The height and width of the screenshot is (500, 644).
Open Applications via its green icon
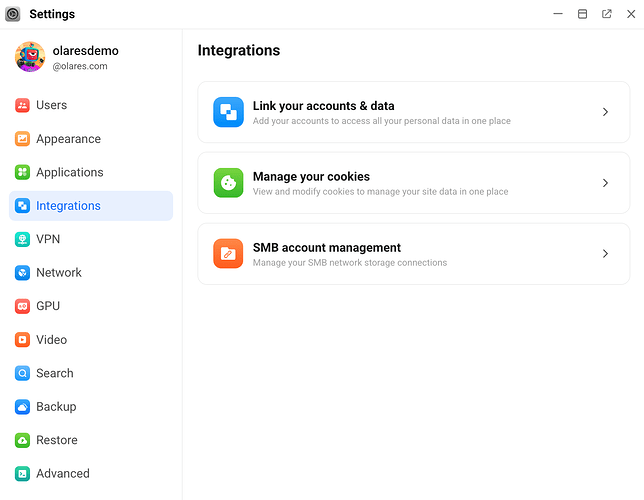[x=23, y=172]
